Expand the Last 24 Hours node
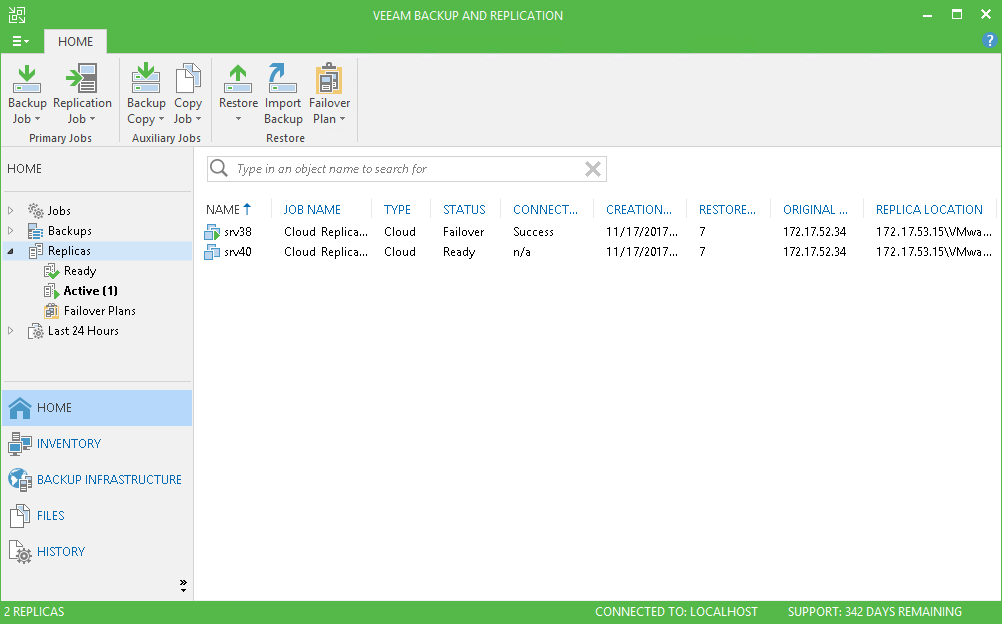This screenshot has width=1002, height=624. 10,331
